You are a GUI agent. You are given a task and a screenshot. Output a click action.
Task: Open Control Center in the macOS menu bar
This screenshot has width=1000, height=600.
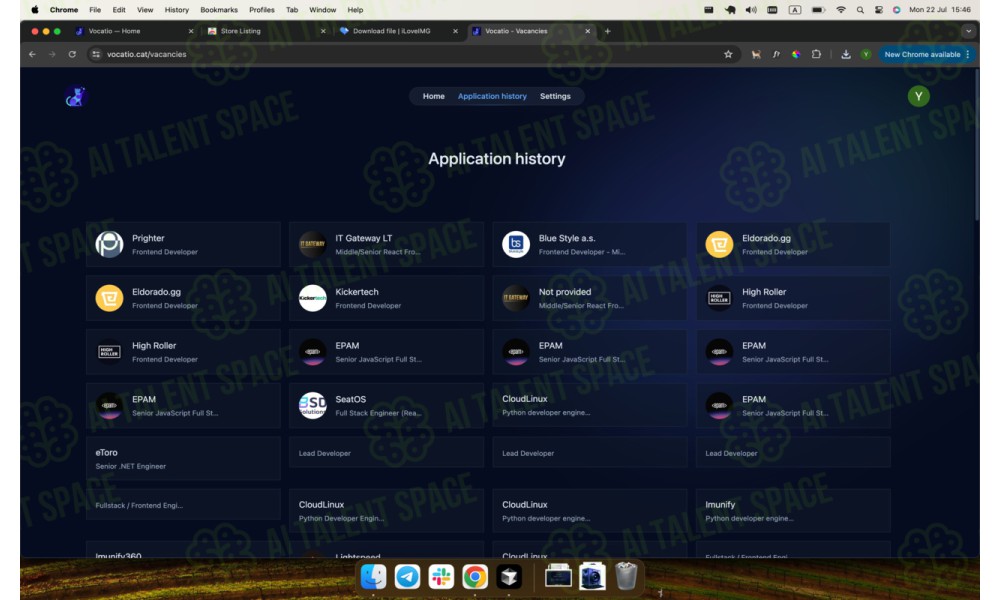tap(879, 10)
